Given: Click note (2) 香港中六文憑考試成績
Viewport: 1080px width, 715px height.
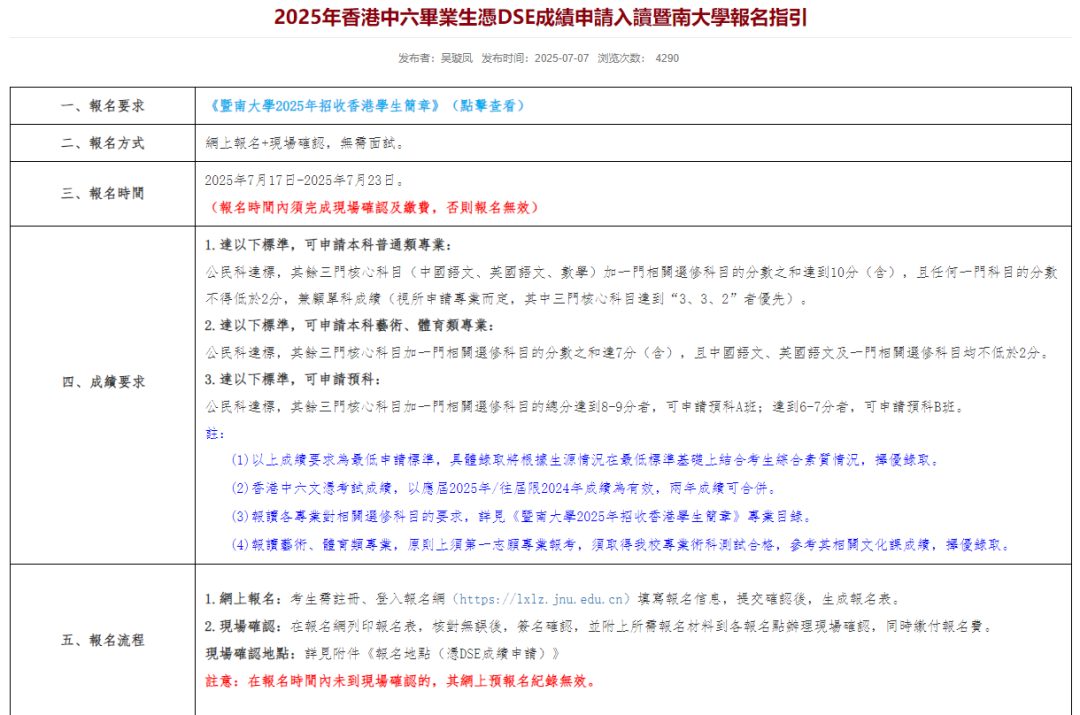Looking at the screenshot, I should coord(504,488).
